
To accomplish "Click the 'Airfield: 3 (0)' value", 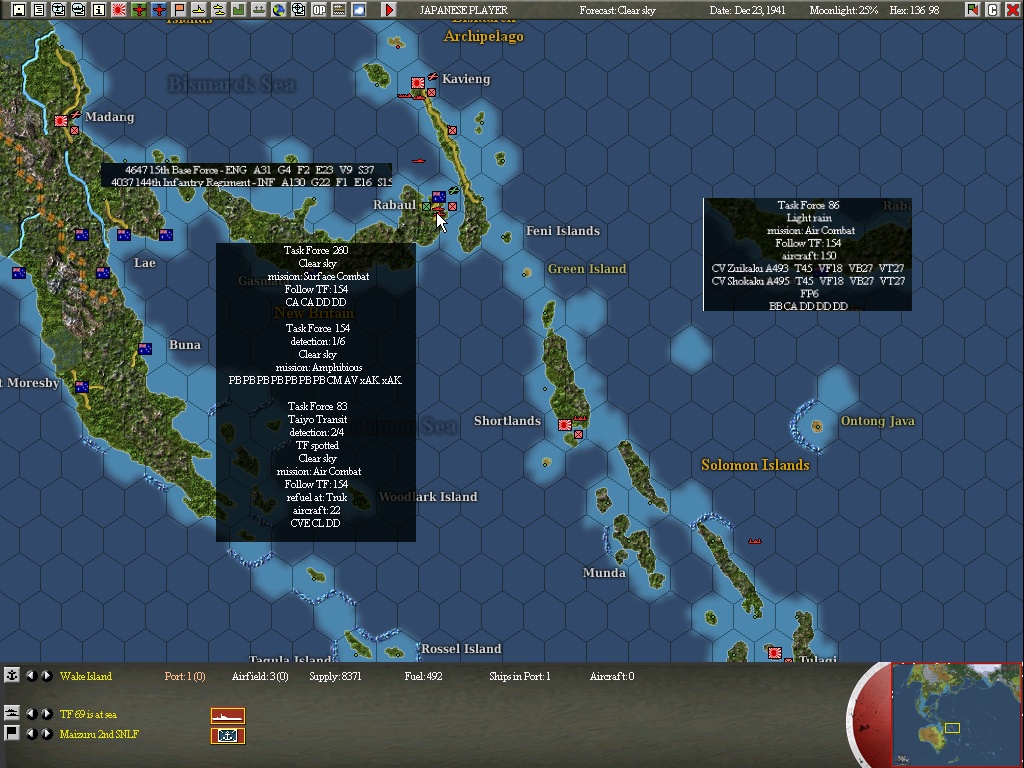I will coord(260,676).
